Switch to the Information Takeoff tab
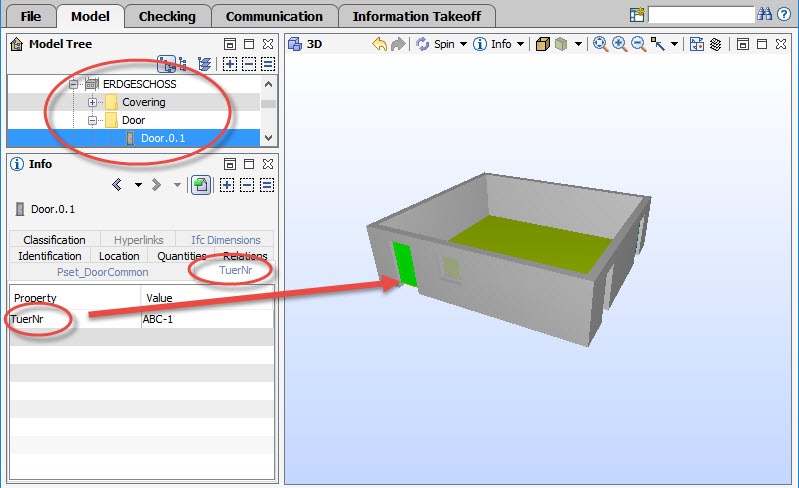Screen dimensions: 799x488 [x=417, y=16]
